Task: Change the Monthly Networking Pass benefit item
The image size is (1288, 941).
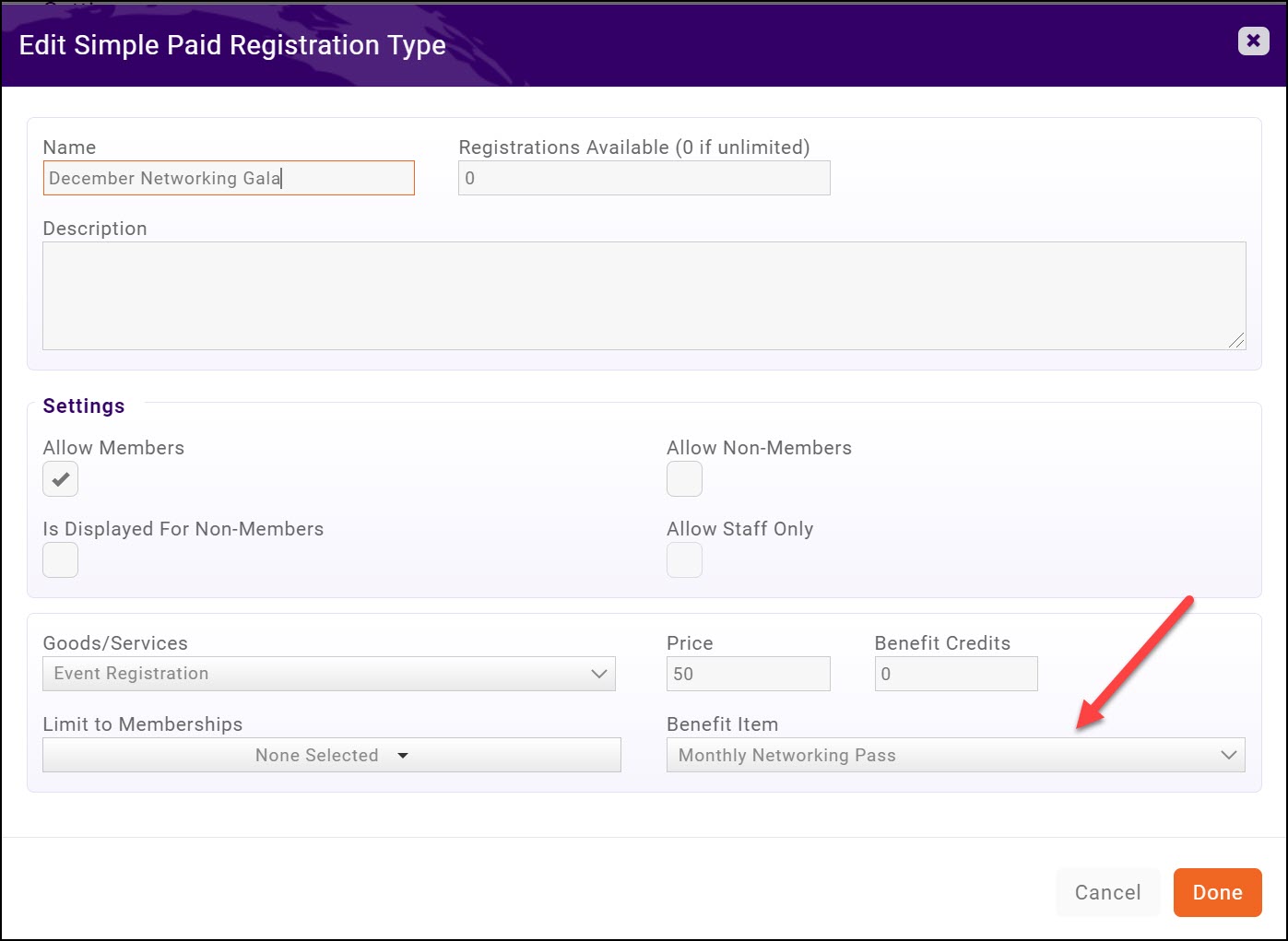Action: (955, 755)
